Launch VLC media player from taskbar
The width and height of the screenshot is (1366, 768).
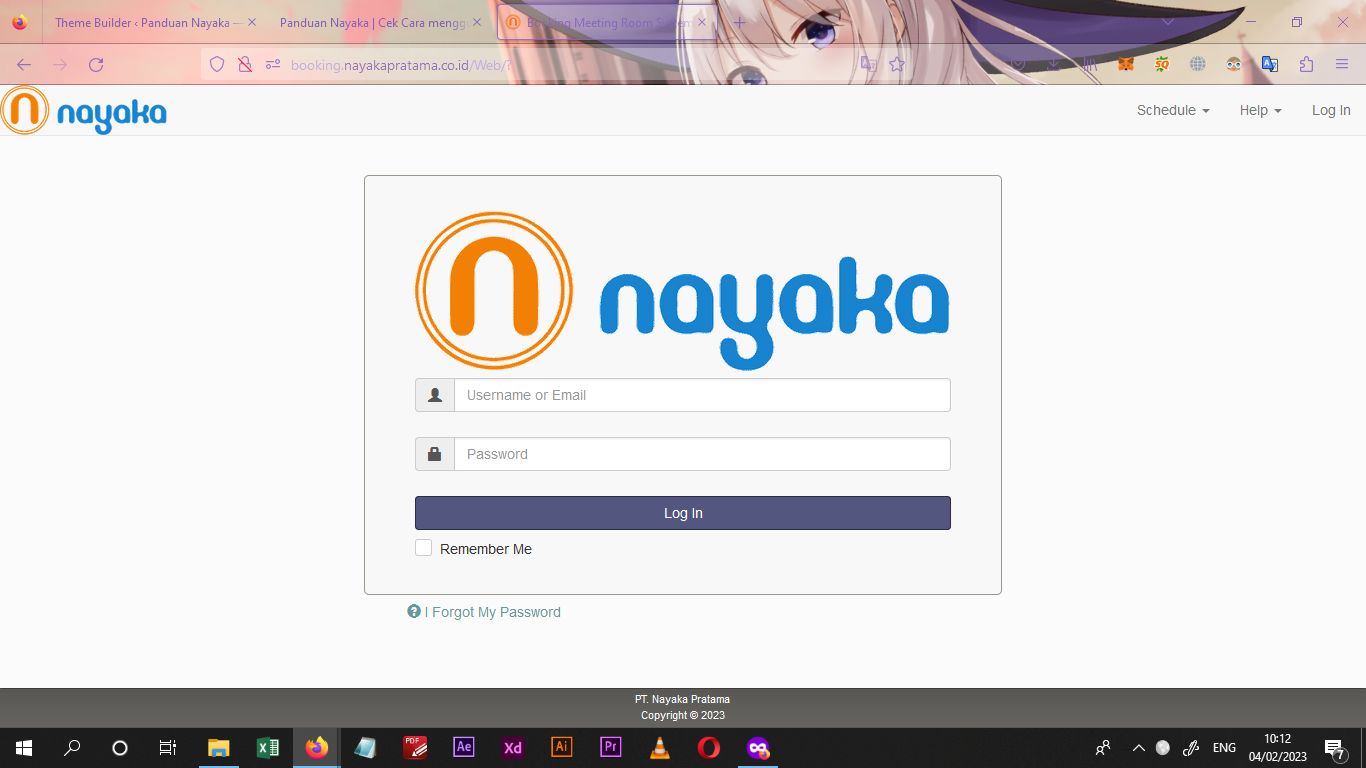(x=660, y=748)
